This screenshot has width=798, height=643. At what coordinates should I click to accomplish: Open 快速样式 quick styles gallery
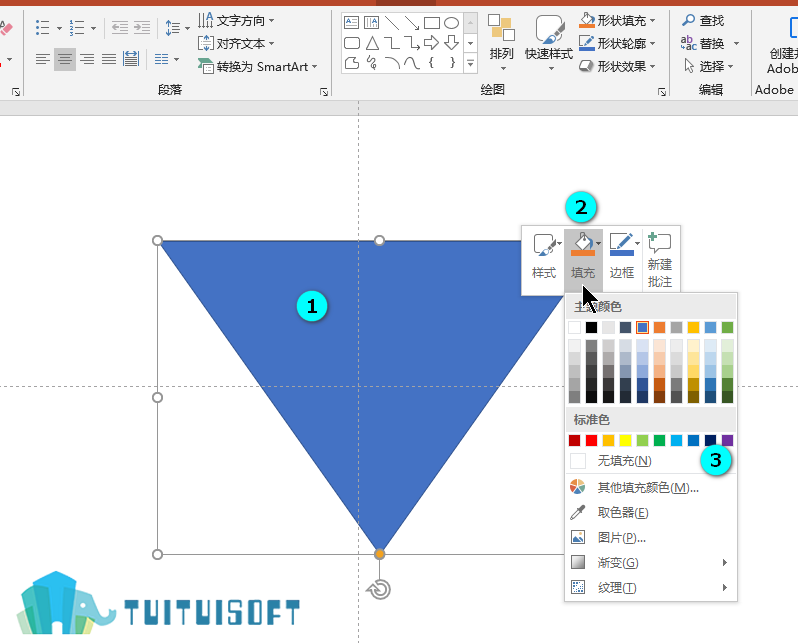[x=549, y=43]
